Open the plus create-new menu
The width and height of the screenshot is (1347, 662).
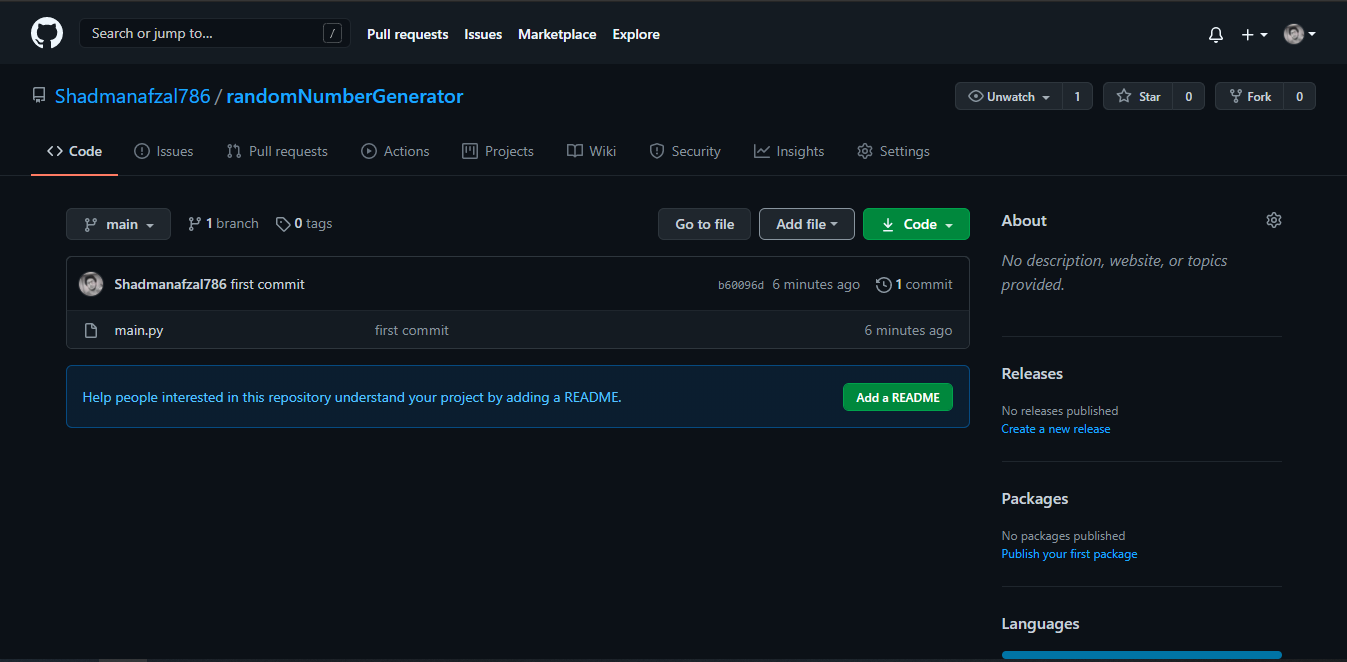(1254, 34)
